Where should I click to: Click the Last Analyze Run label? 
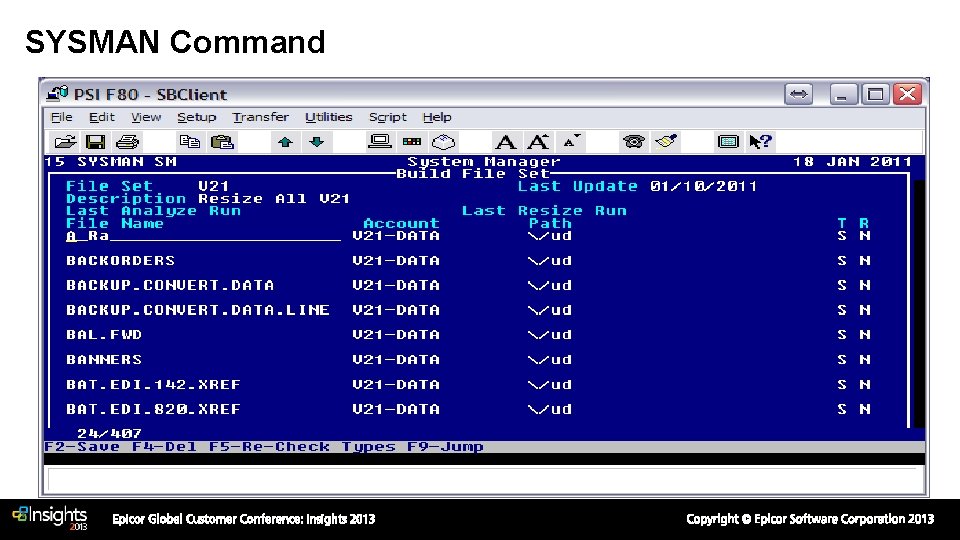point(154,211)
